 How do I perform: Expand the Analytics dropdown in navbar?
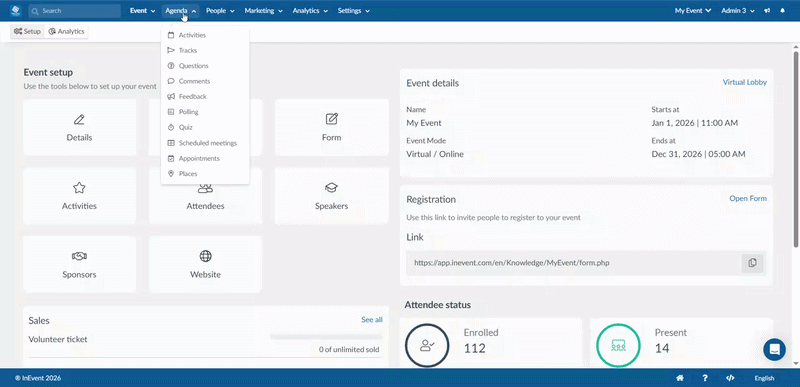click(310, 11)
